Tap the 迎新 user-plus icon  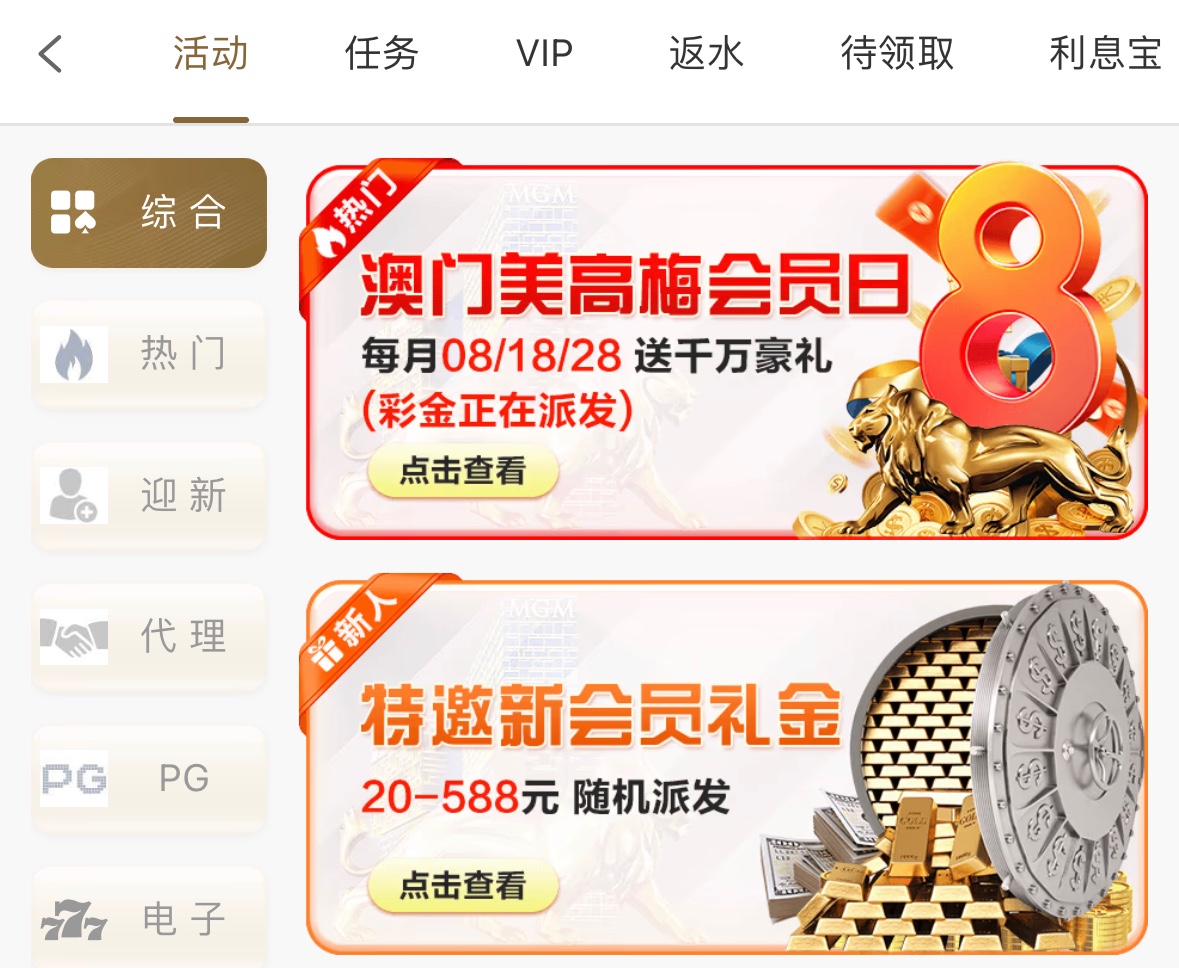[x=74, y=496]
